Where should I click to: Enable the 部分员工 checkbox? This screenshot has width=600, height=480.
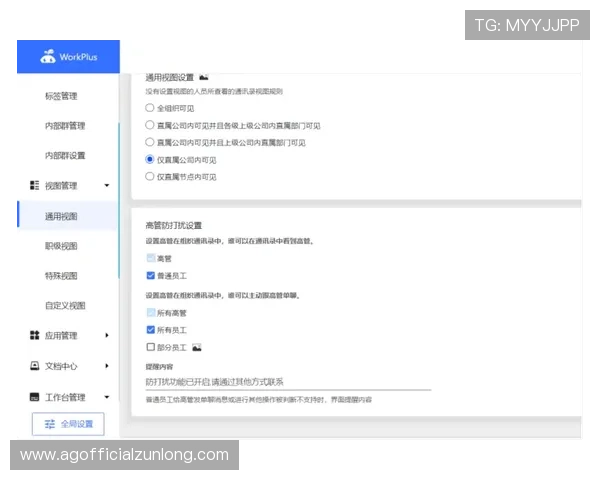(x=151, y=347)
